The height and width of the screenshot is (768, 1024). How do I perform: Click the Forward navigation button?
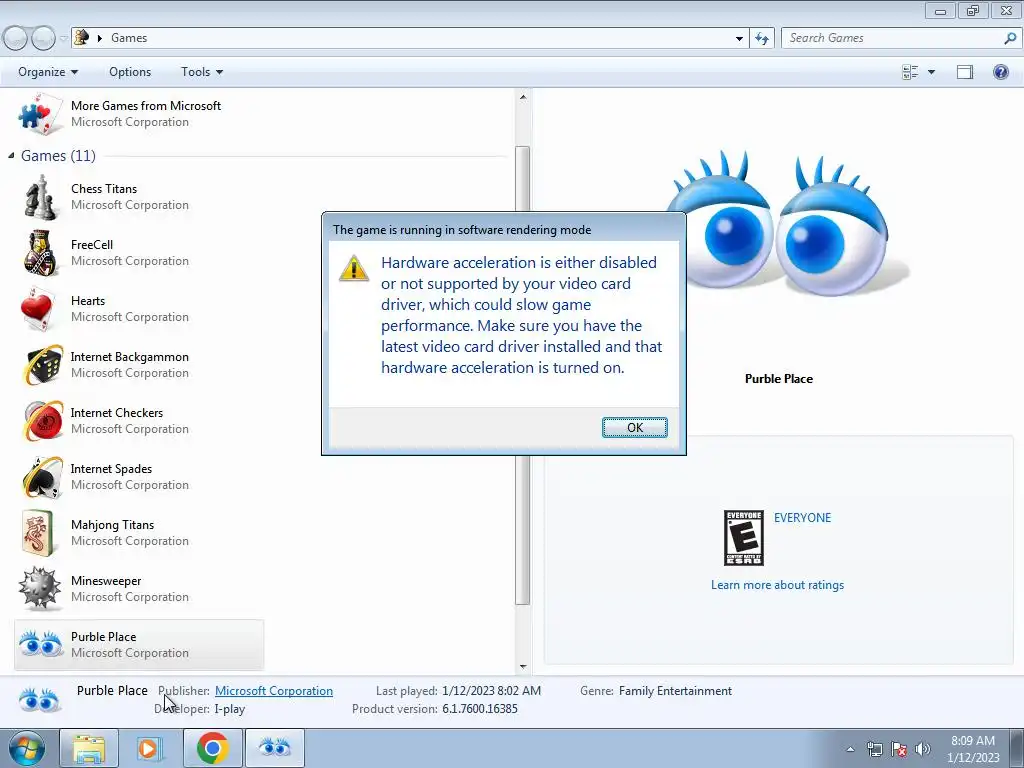click(44, 38)
